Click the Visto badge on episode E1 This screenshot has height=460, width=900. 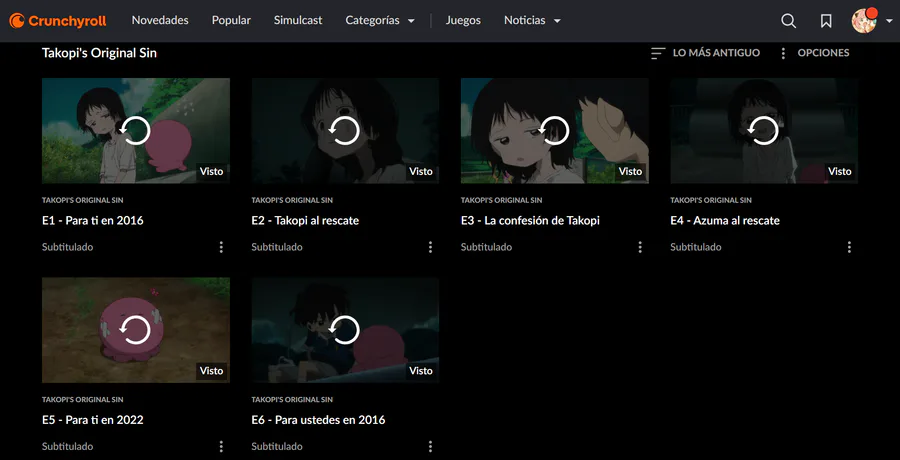(x=211, y=171)
